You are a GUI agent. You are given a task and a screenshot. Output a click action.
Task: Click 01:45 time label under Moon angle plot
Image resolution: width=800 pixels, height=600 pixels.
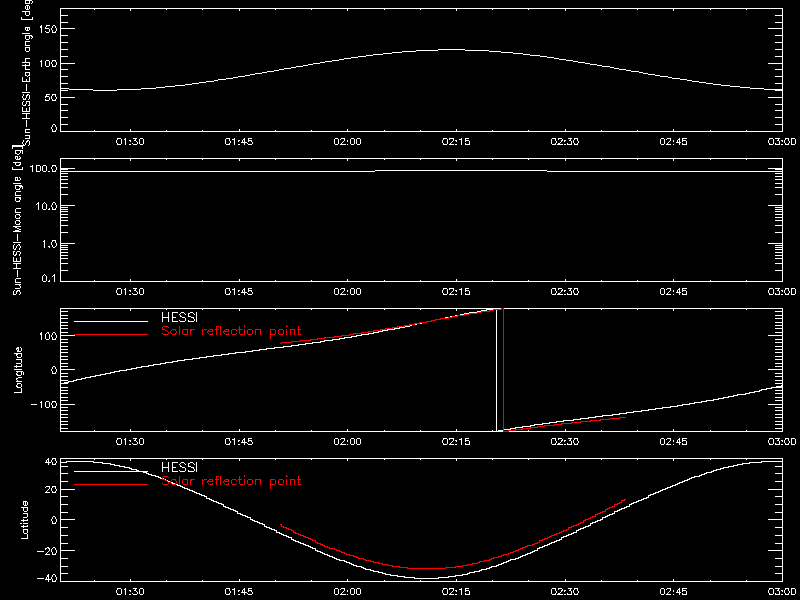[x=239, y=292]
